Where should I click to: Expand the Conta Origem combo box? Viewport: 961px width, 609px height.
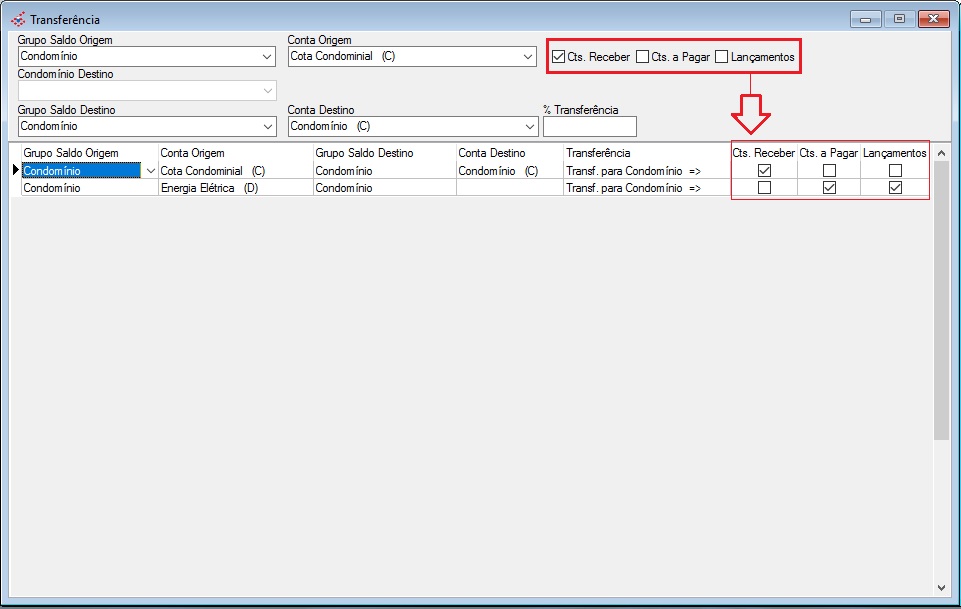coord(529,57)
